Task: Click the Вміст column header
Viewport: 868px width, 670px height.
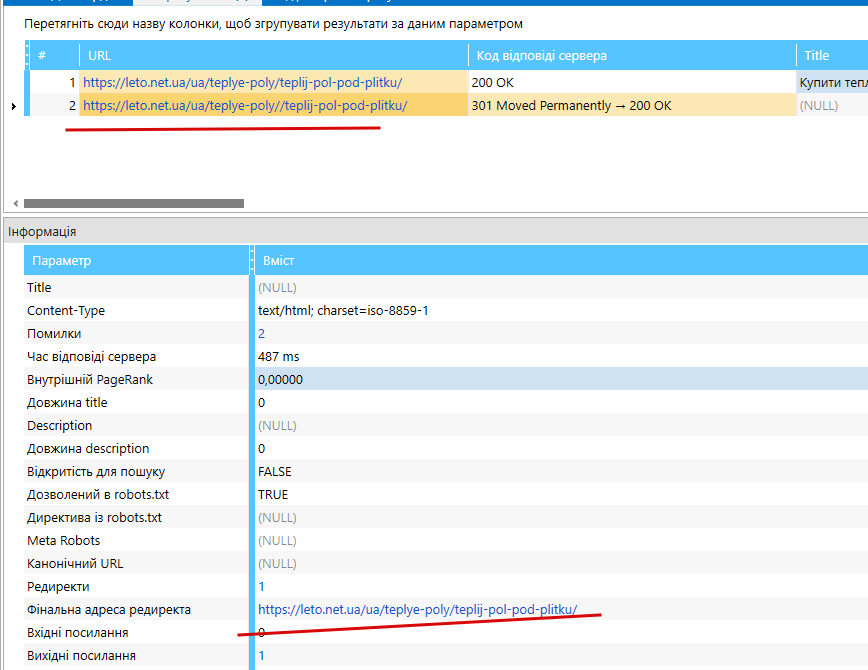Action: [x=561, y=260]
